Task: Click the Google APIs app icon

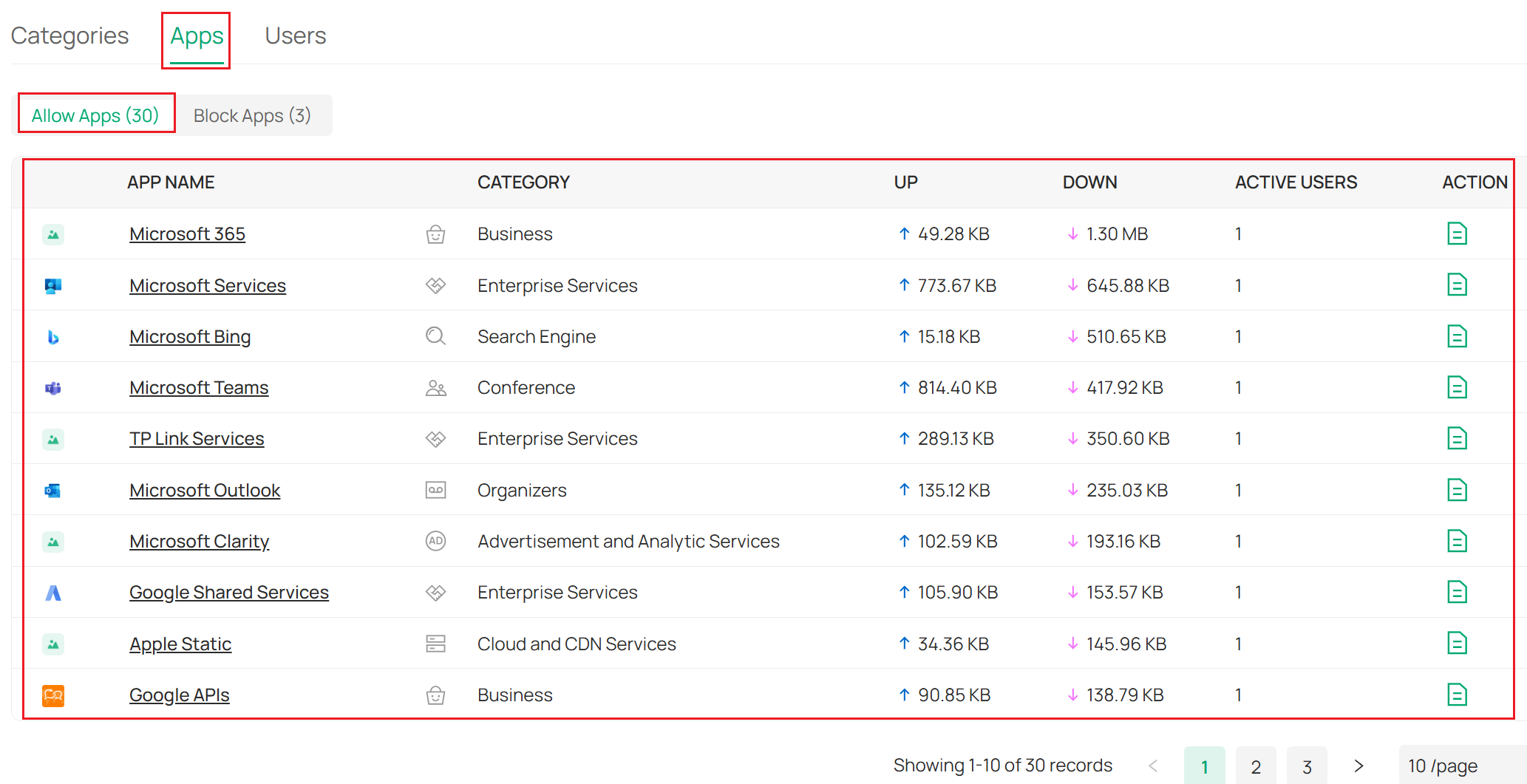Action: tap(52, 695)
